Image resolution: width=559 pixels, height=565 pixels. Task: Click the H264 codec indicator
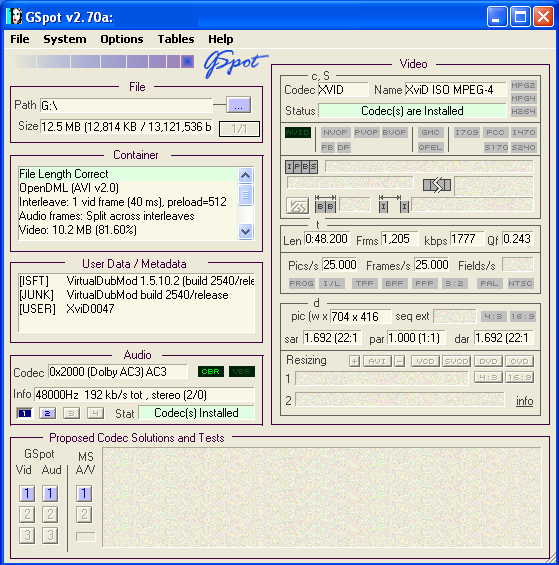pos(523,111)
